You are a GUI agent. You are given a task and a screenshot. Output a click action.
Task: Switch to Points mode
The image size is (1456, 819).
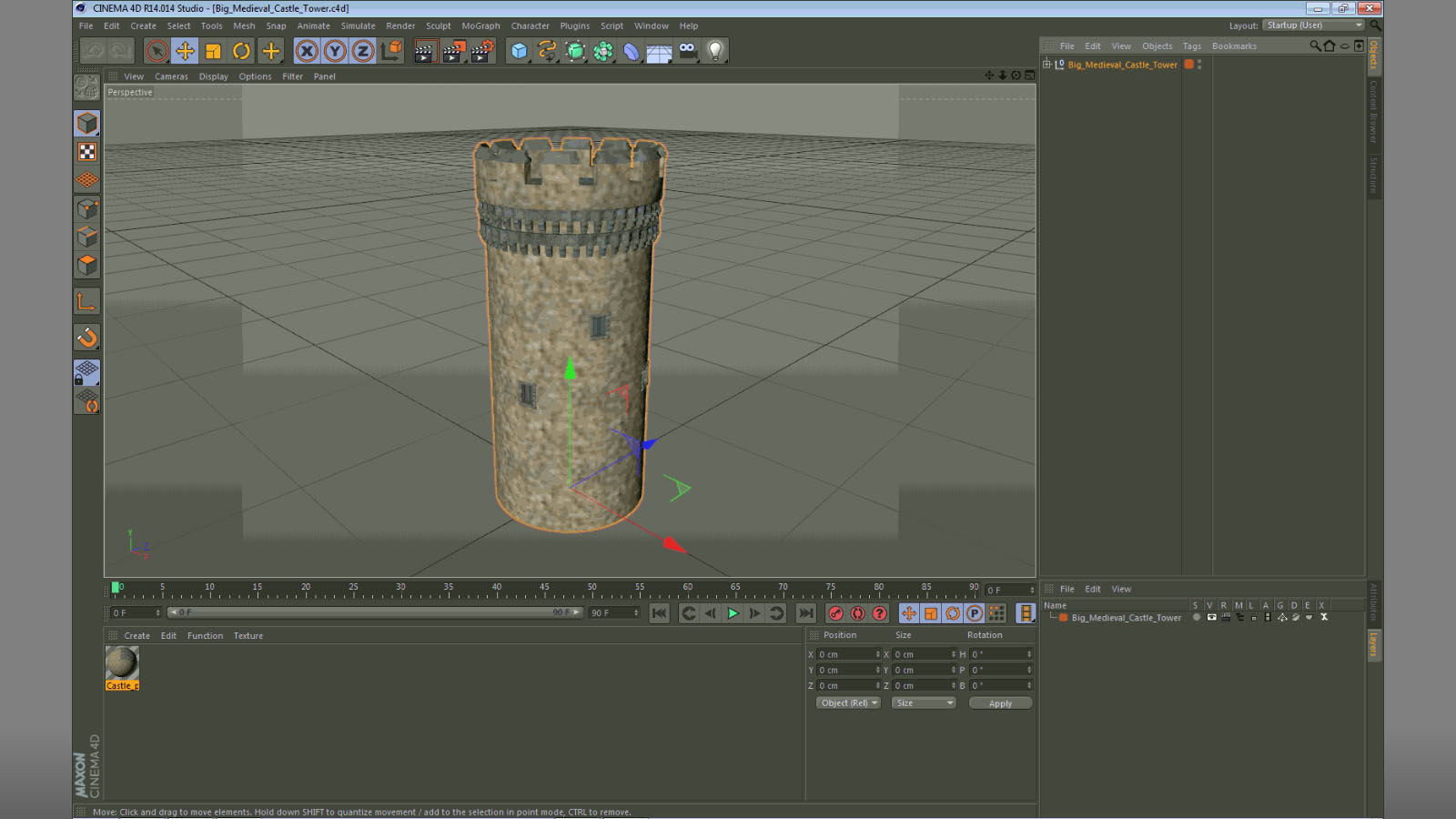pyautogui.click(x=86, y=208)
